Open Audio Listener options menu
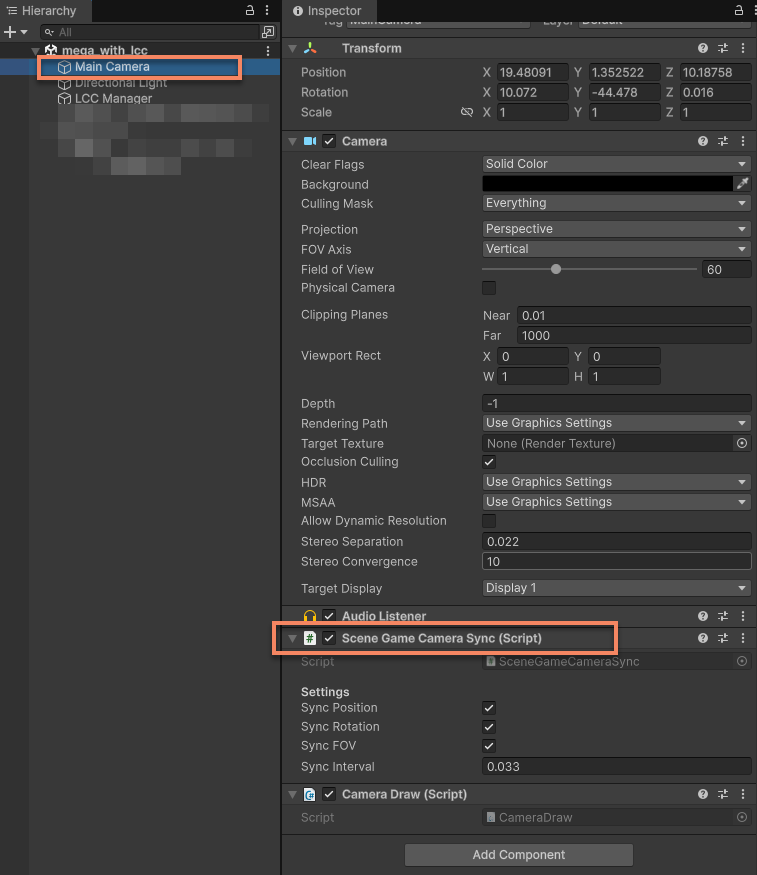This screenshot has height=875, width=757. [x=743, y=616]
